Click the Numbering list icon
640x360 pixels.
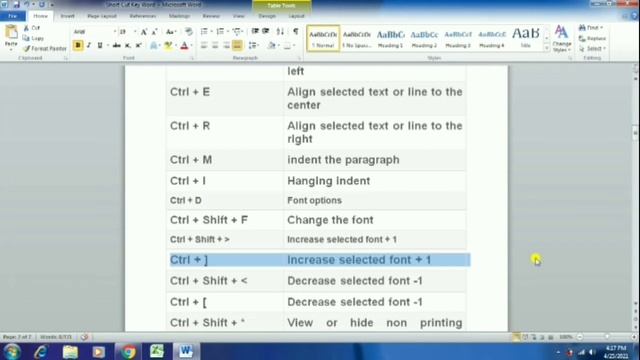[x=220, y=31]
